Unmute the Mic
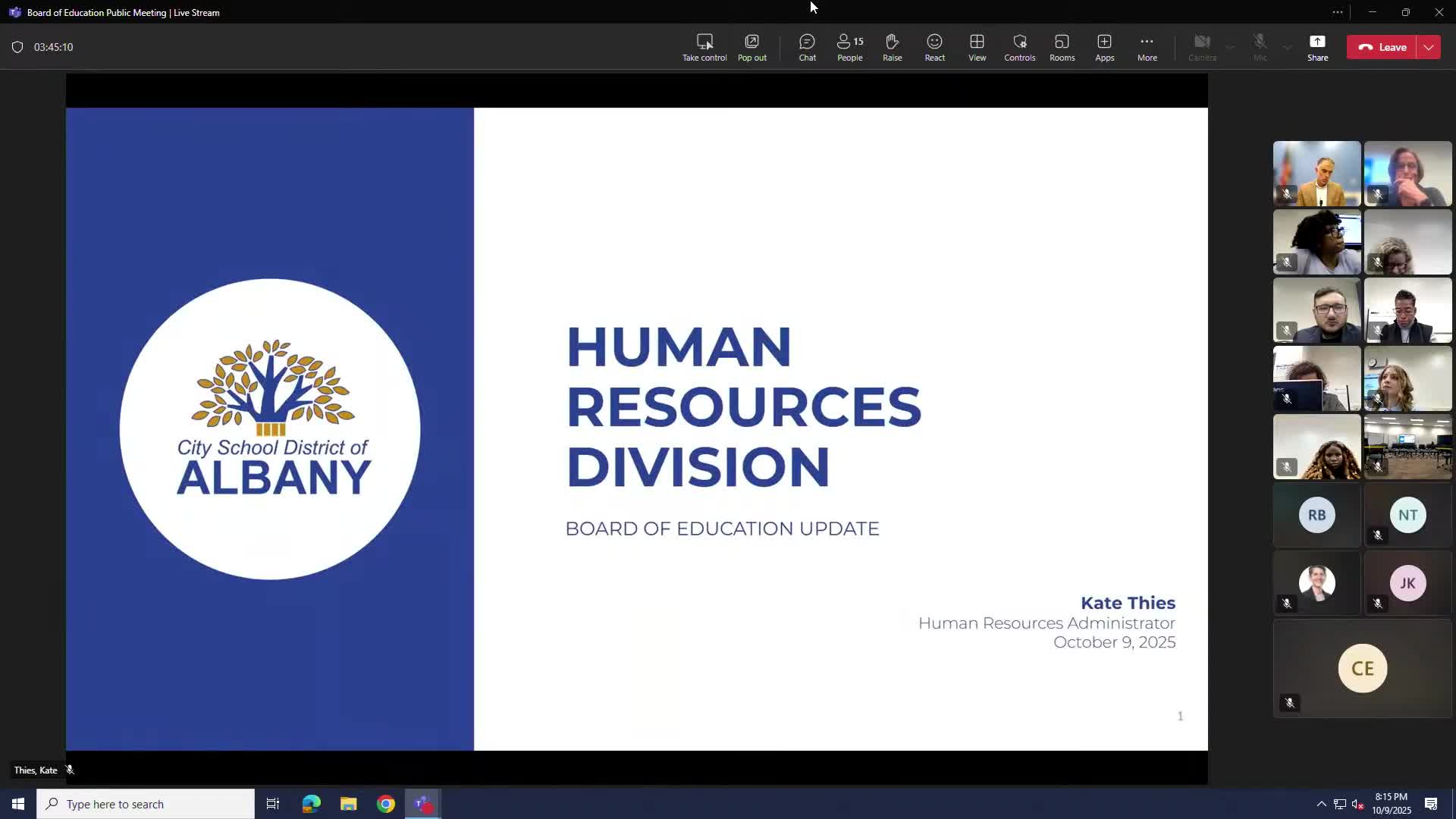Screen dimensions: 1456x819 1260,47
